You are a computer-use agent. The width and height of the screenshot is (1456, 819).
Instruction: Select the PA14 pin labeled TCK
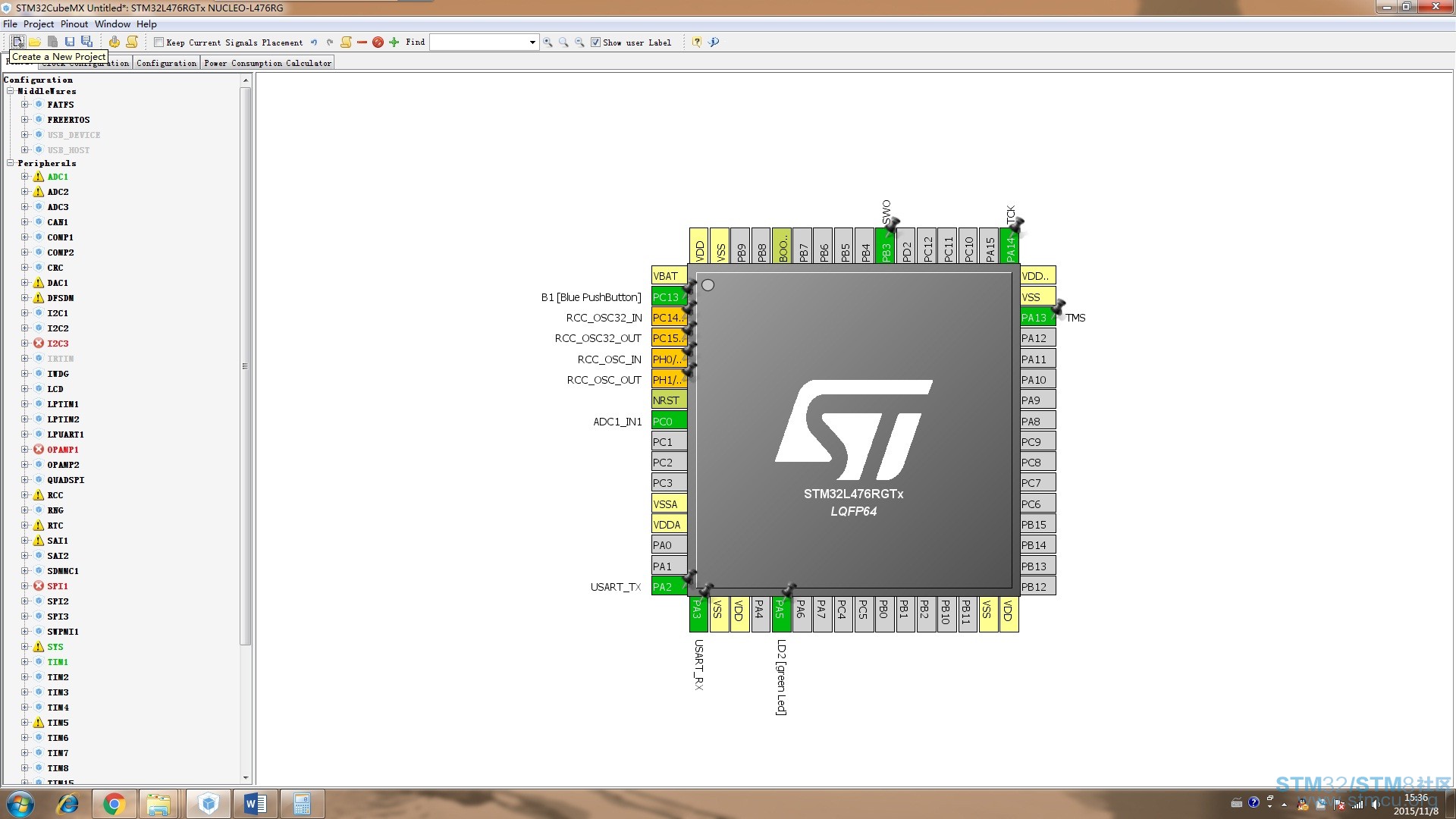[x=1009, y=245]
